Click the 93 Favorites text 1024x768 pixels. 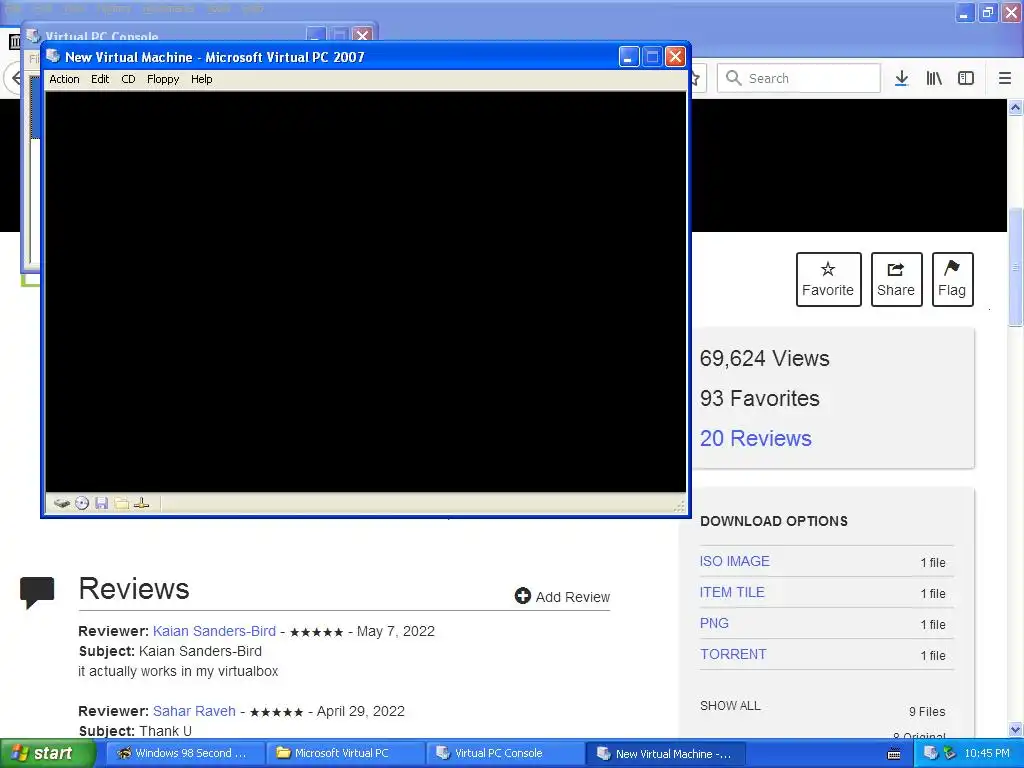pyautogui.click(x=760, y=398)
